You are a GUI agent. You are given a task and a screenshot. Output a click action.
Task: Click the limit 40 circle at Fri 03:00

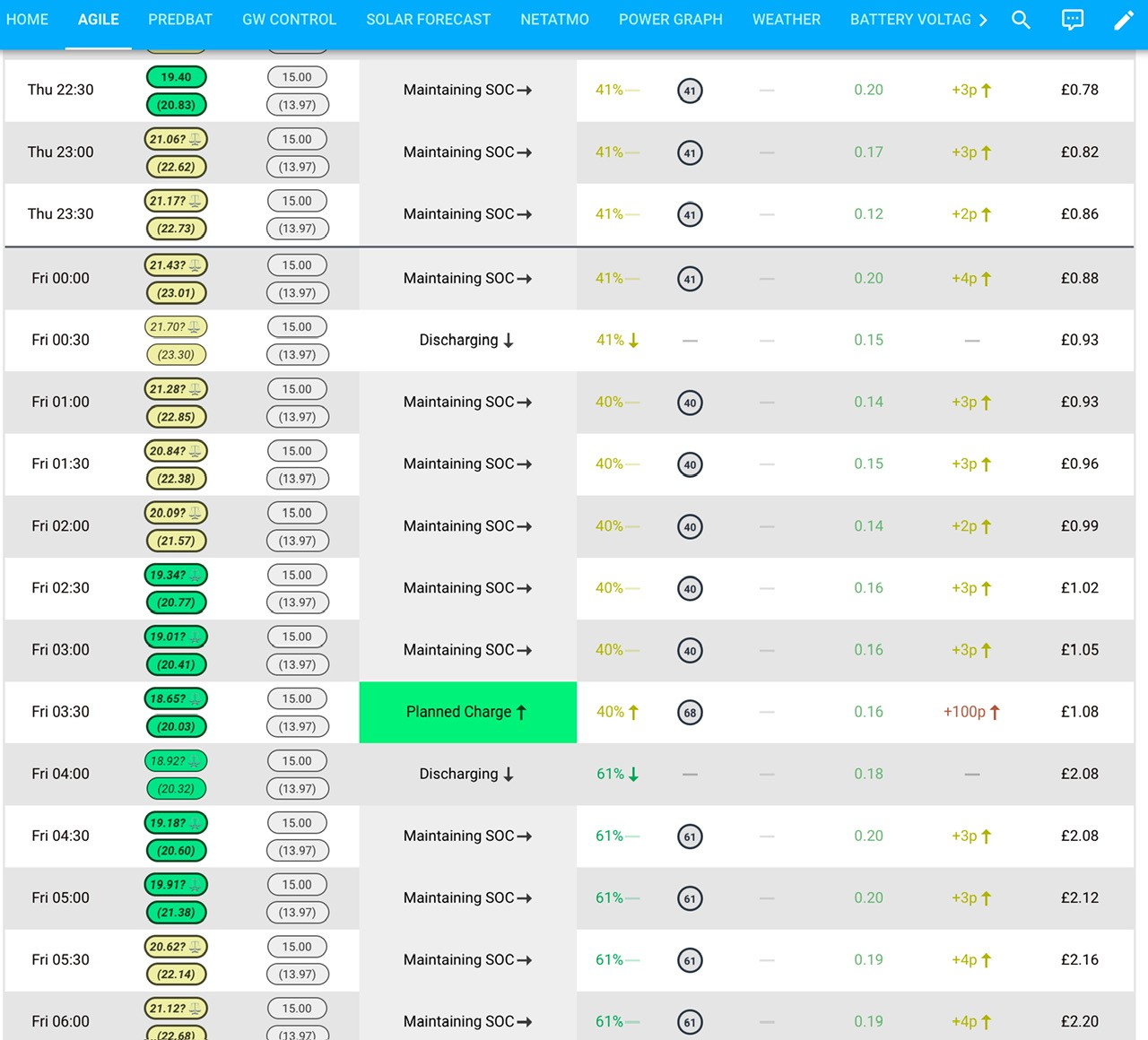690,651
